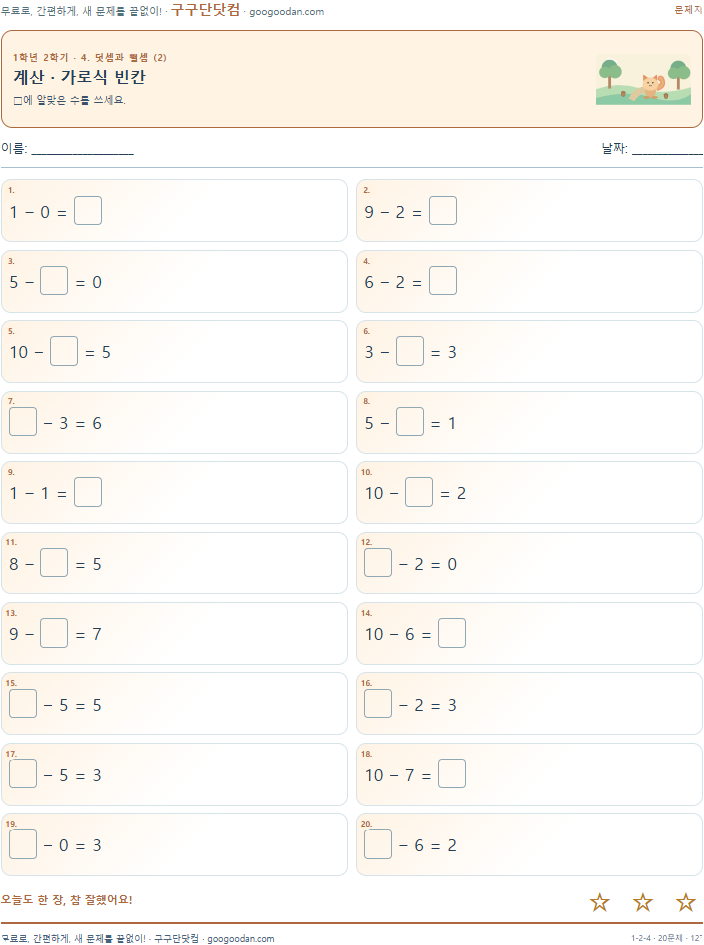Viewport: 704px width, 945px height.
Task: Click the name line after 이름
Action: [x=83, y=149]
